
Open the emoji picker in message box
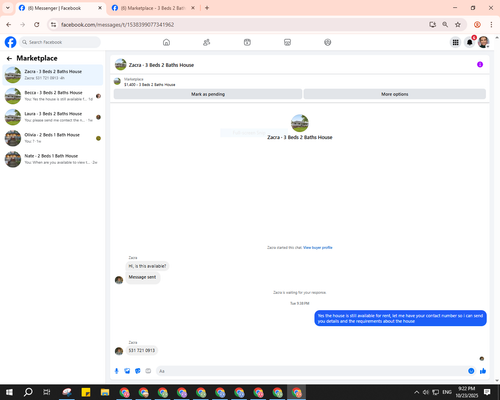(x=471, y=371)
